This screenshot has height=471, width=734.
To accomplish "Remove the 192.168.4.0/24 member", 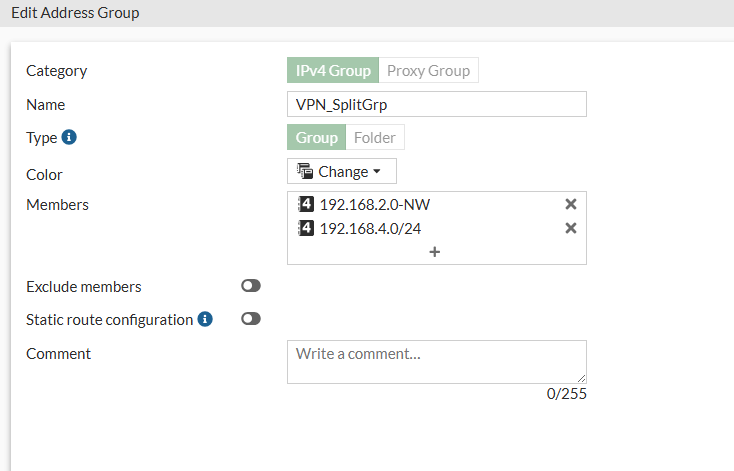I will pos(571,228).
